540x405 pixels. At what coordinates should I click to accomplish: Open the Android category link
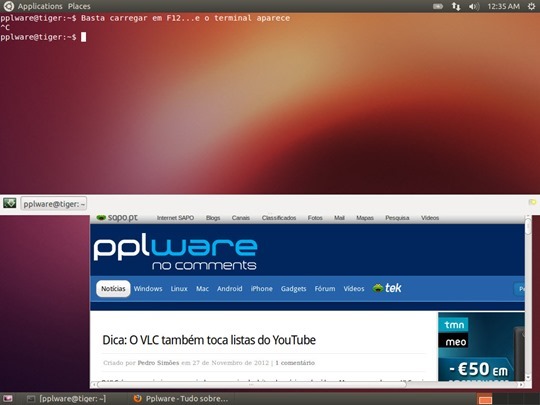coord(229,289)
